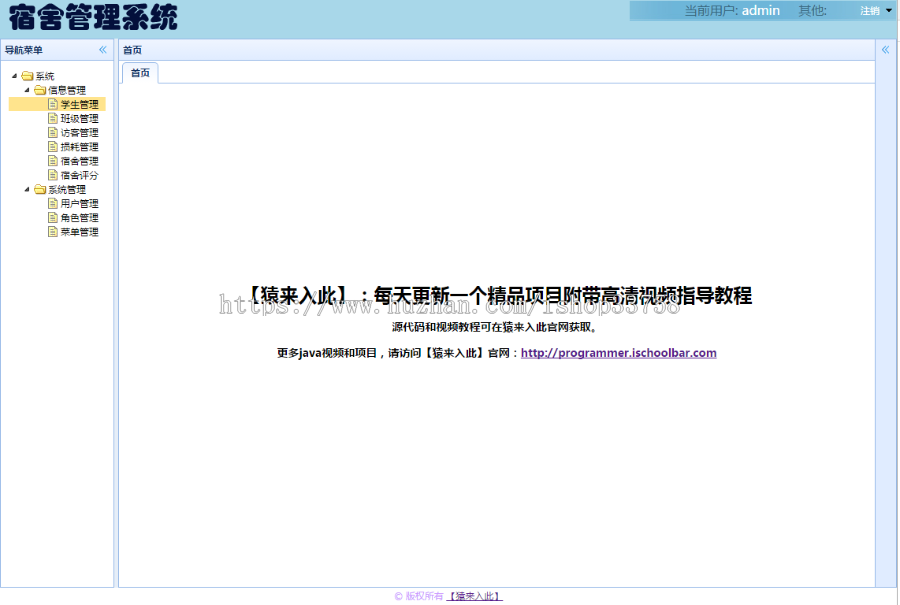This screenshot has width=900, height=605.
Task: Switch to the 首页 tab
Action: tap(140, 72)
